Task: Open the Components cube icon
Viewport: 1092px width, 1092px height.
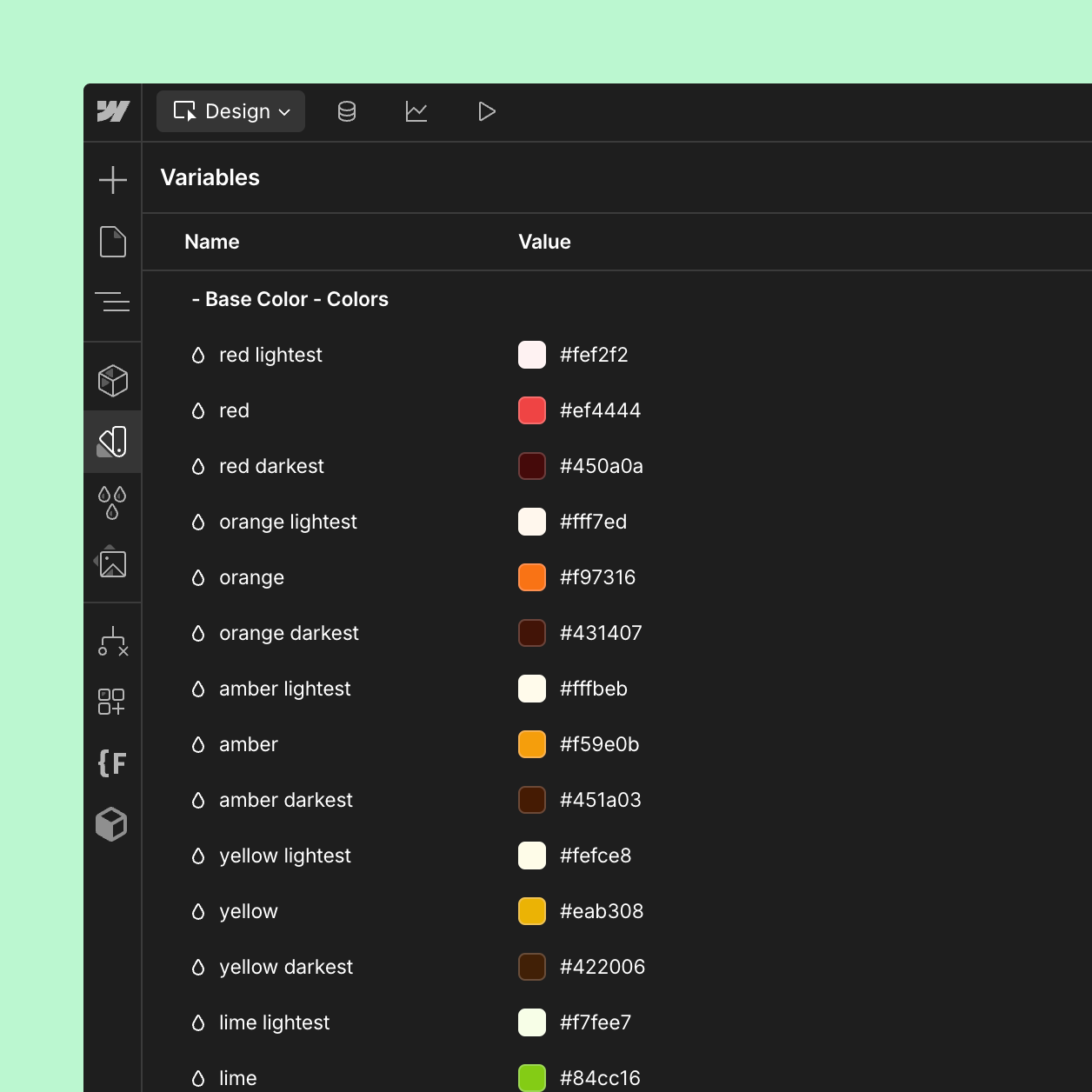Action: coord(113,381)
